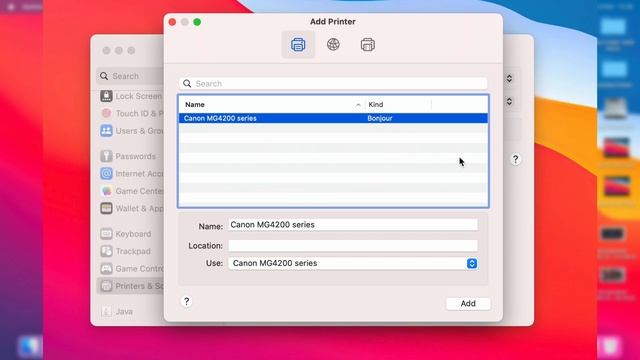This screenshot has height=360, width=640.
Task: Close the Add Printer window
Action: [172, 22]
